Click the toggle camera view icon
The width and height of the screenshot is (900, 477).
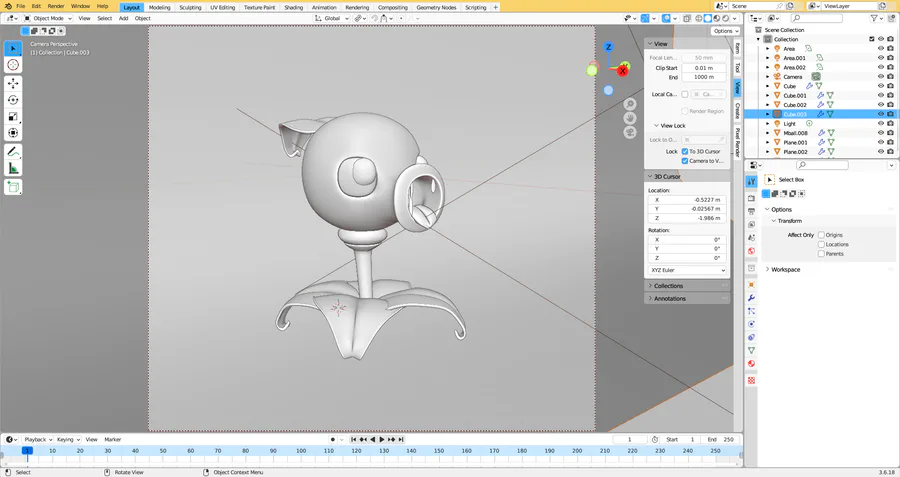point(630,132)
